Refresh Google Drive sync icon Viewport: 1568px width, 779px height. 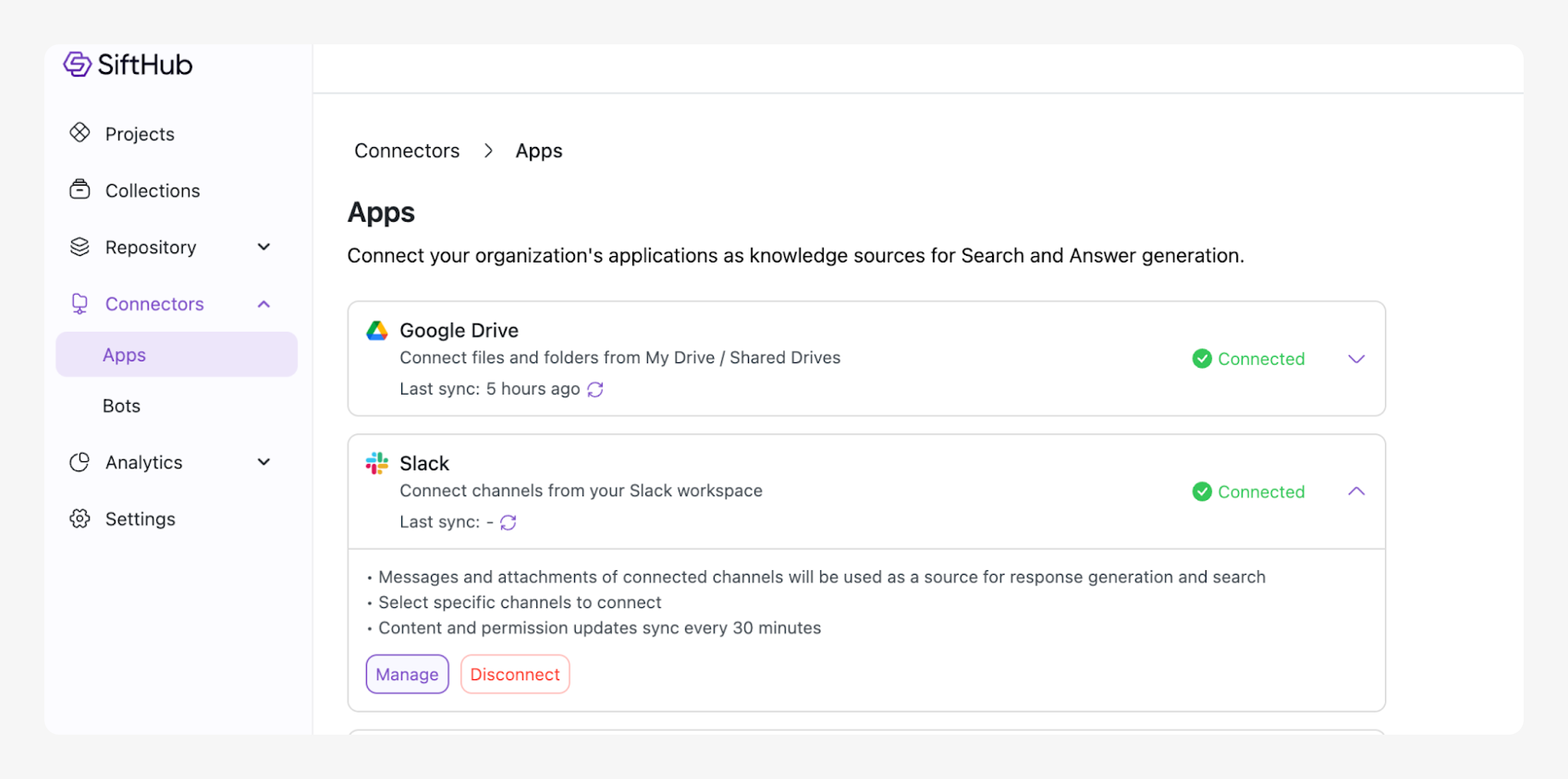[594, 389]
